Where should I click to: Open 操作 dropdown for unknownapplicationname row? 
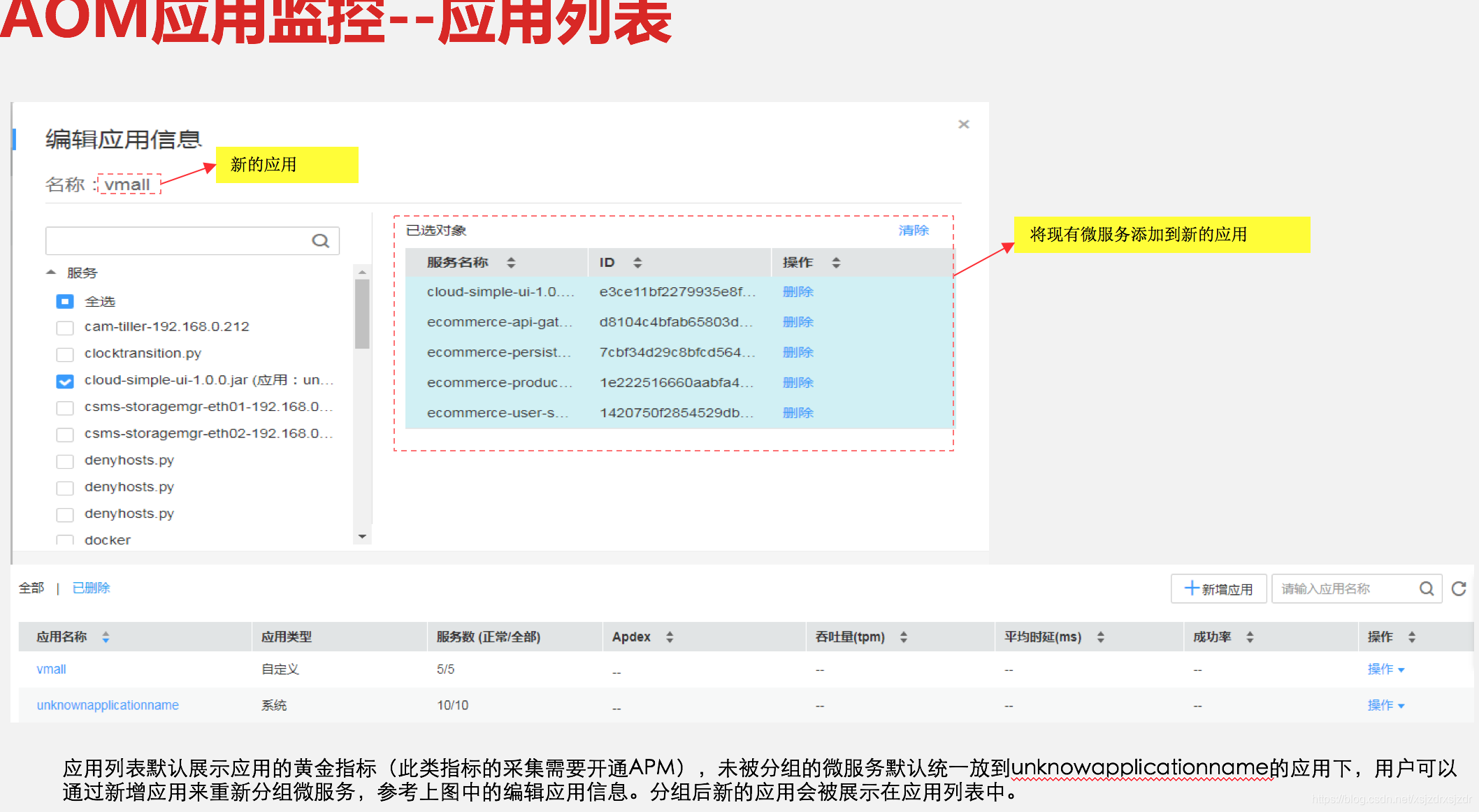1385,706
